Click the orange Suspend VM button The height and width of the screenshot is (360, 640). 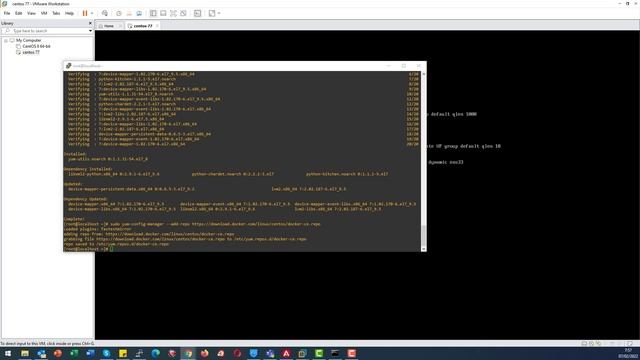(85, 13)
